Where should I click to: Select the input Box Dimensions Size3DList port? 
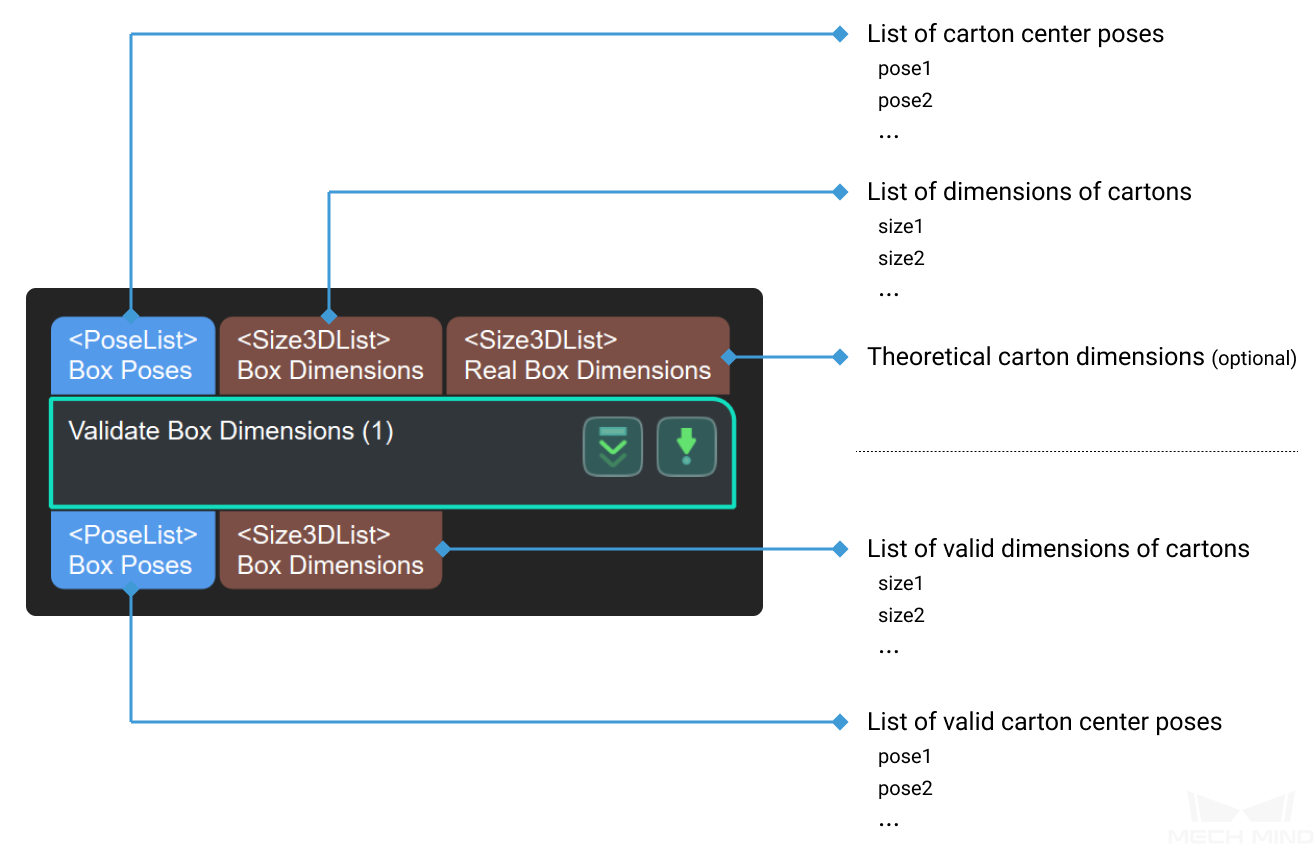(331, 355)
